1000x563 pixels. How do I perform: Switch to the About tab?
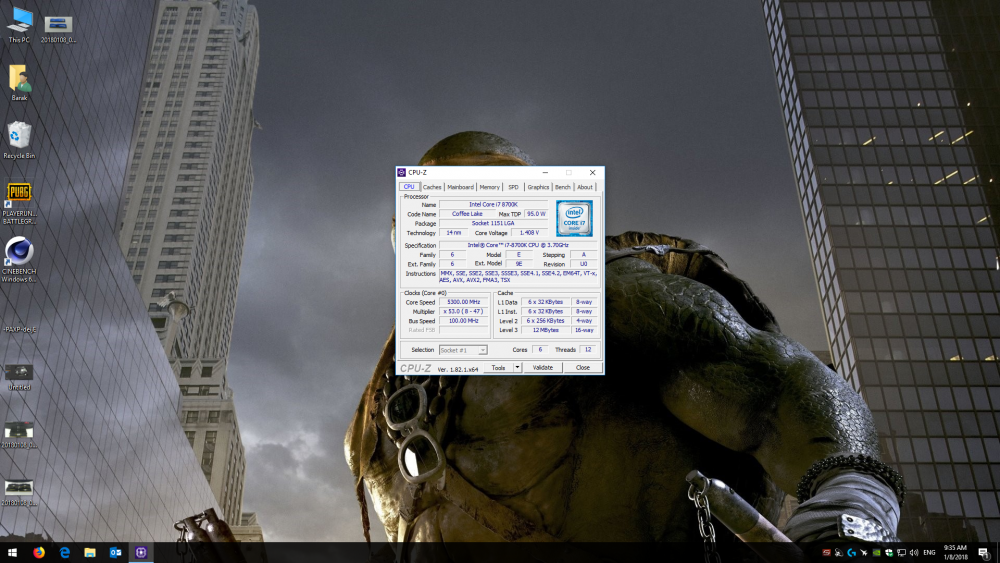click(x=585, y=187)
